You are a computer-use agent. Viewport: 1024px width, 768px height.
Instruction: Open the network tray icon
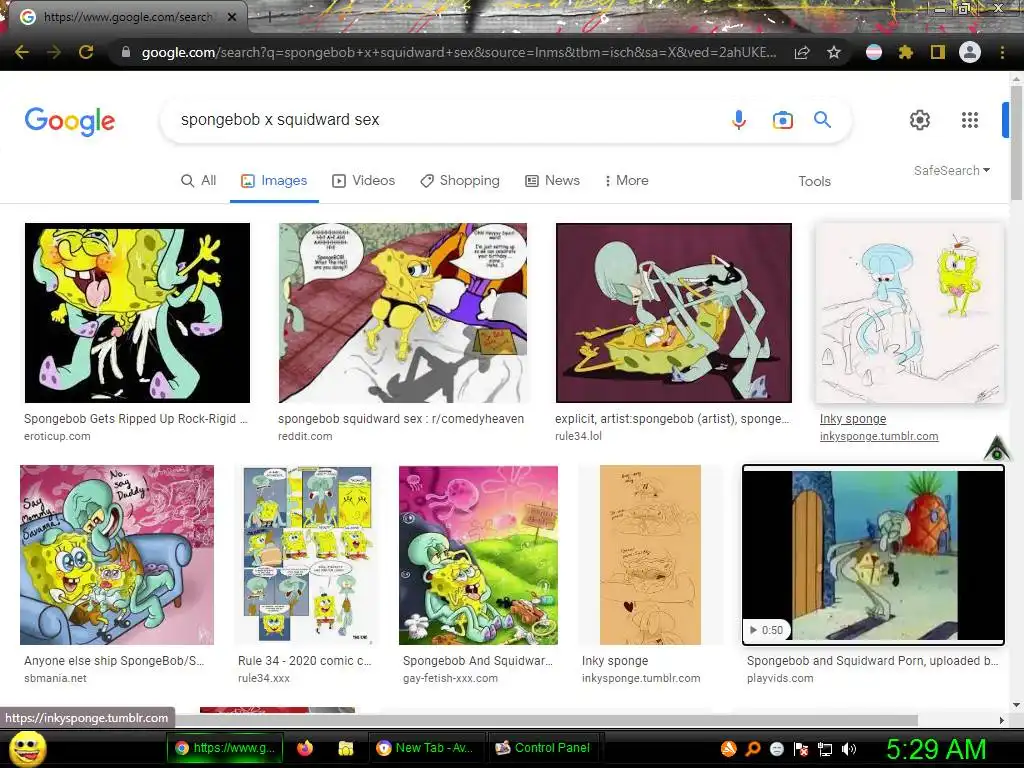point(825,749)
